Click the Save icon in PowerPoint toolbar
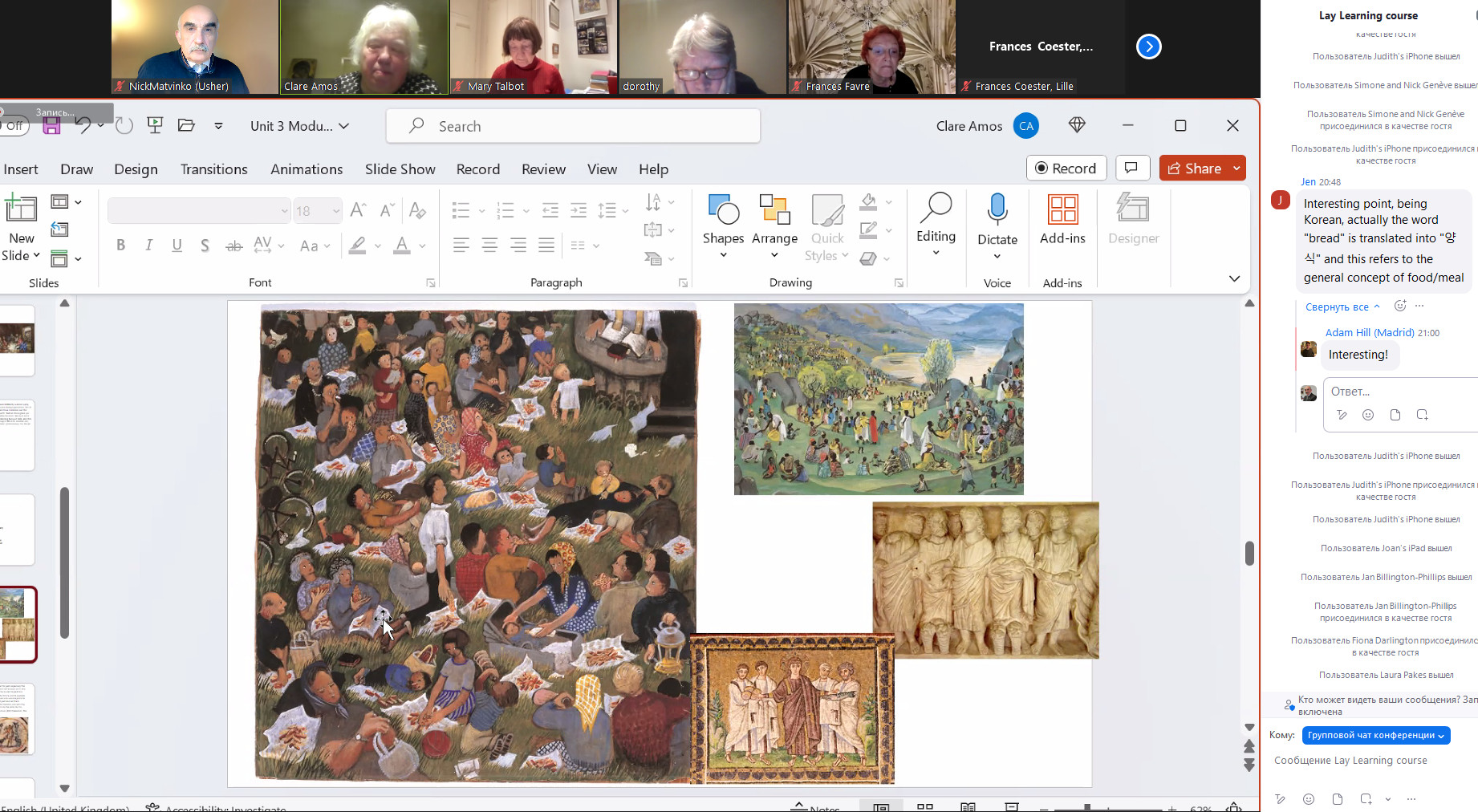Image resolution: width=1478 pixels, height=812 pixels. (x=51, y=126)
